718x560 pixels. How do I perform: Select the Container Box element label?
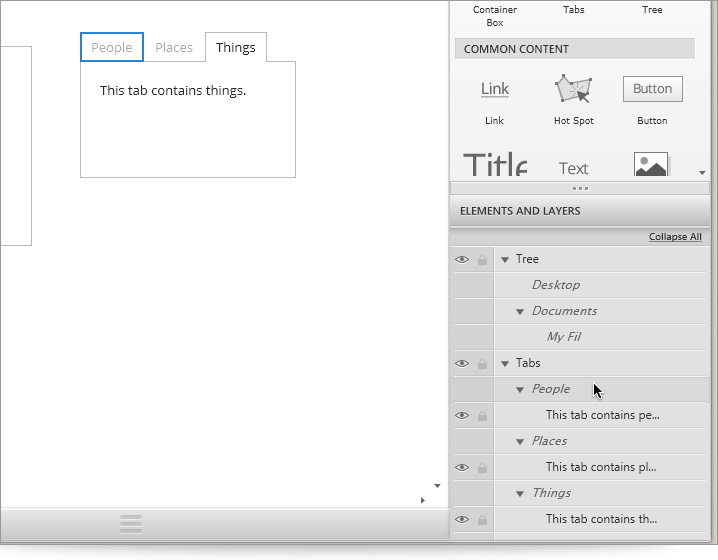(495, 16)
